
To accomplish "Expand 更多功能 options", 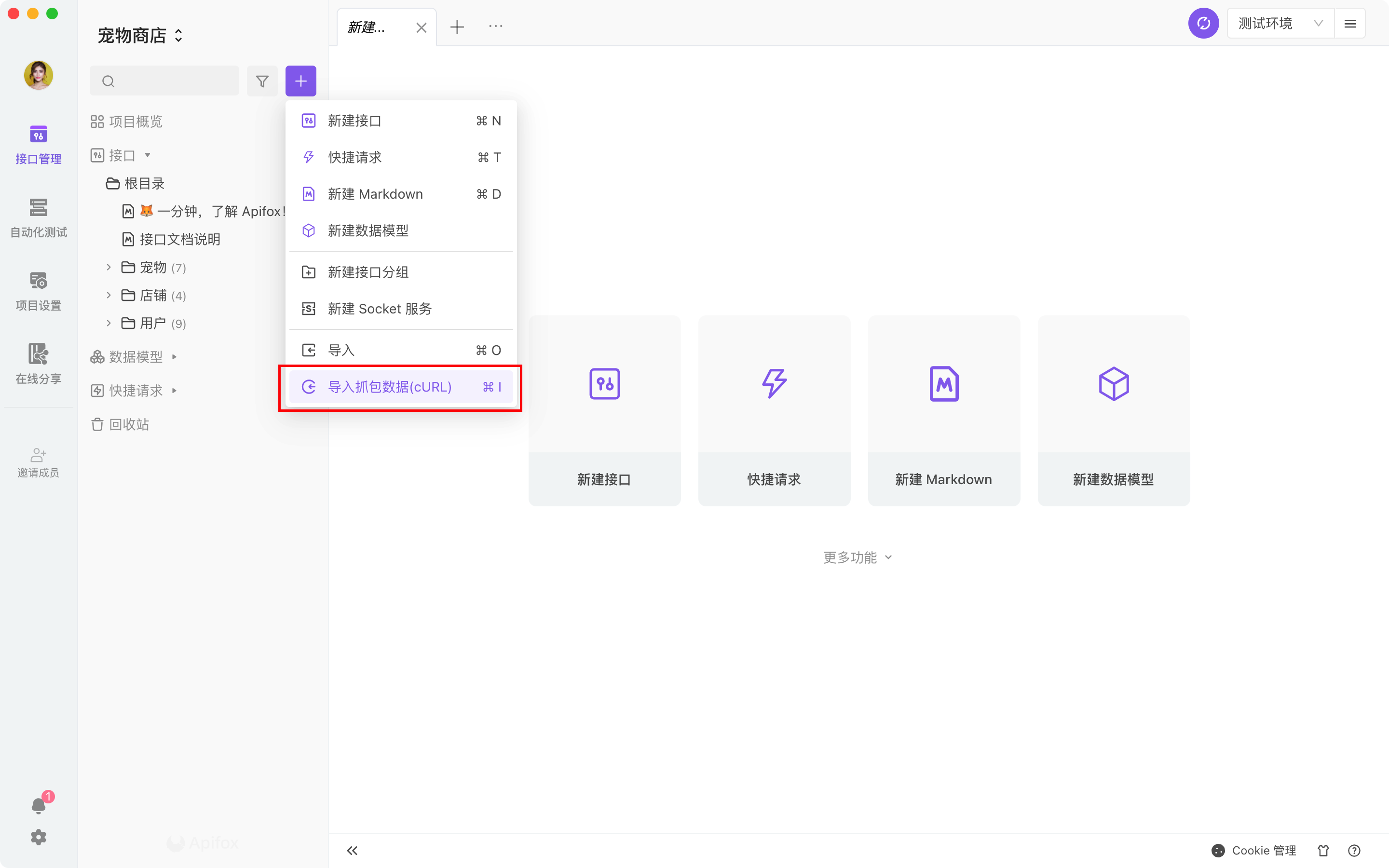I will (x=857, y=557).
